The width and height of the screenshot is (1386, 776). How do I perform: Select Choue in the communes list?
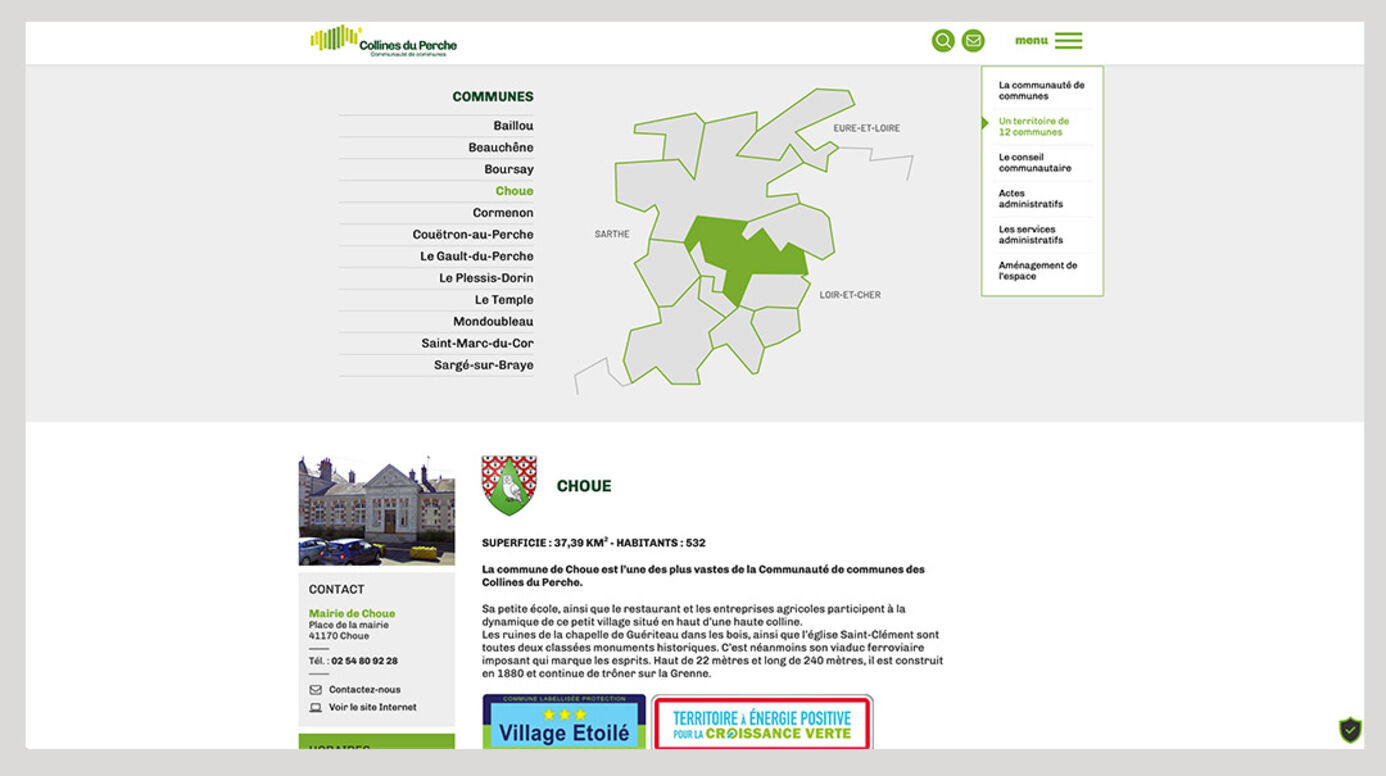point(514,191)
